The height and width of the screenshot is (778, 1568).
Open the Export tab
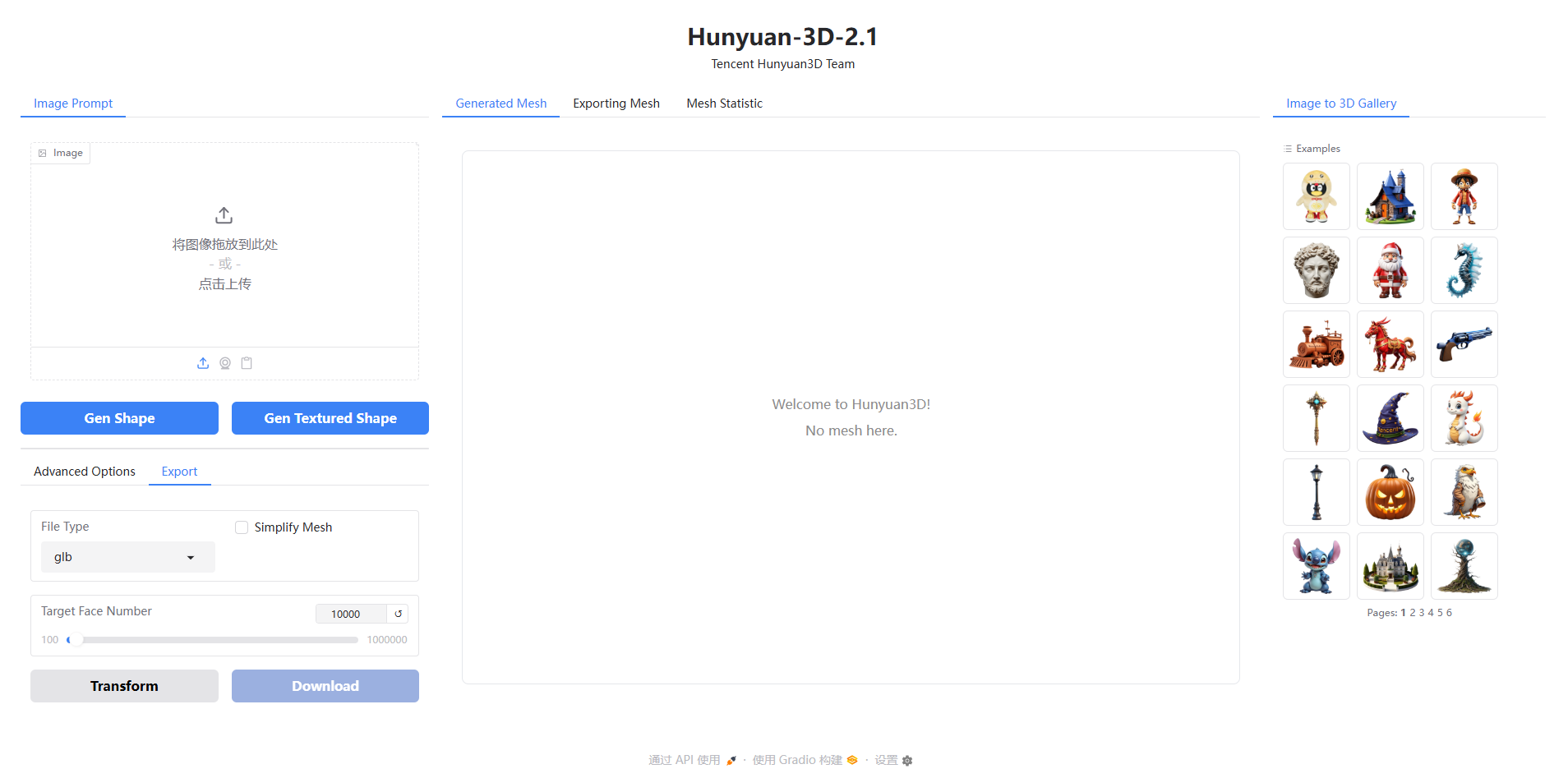pos(179,472)
